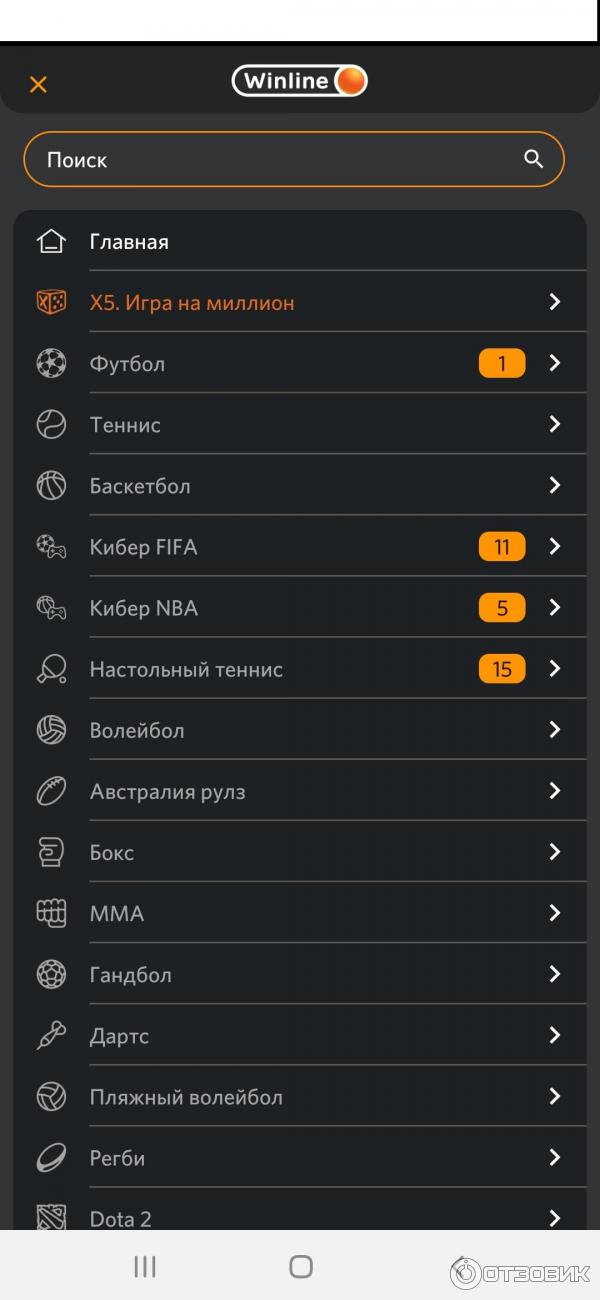Tap the search magnifier icon
This screenshot has width=600, height=1300.
pos(533,159)
